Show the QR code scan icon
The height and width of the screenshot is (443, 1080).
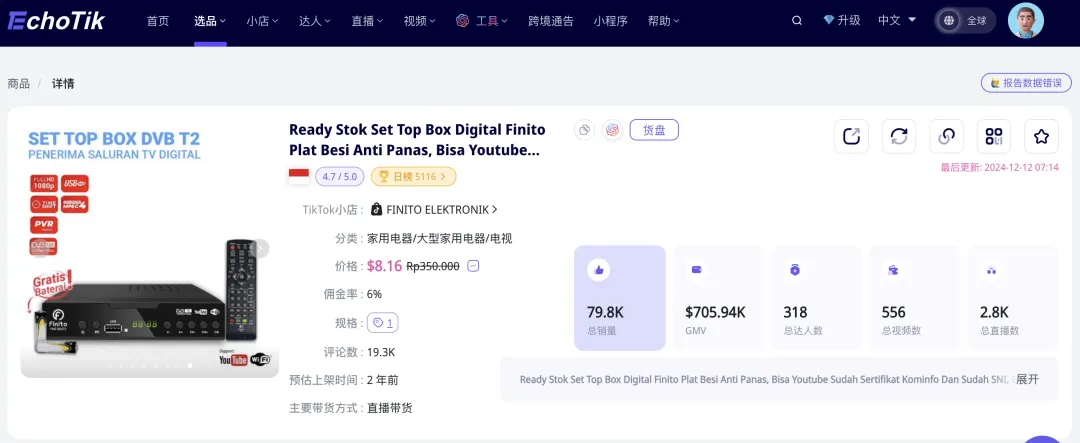click(993, 137)
